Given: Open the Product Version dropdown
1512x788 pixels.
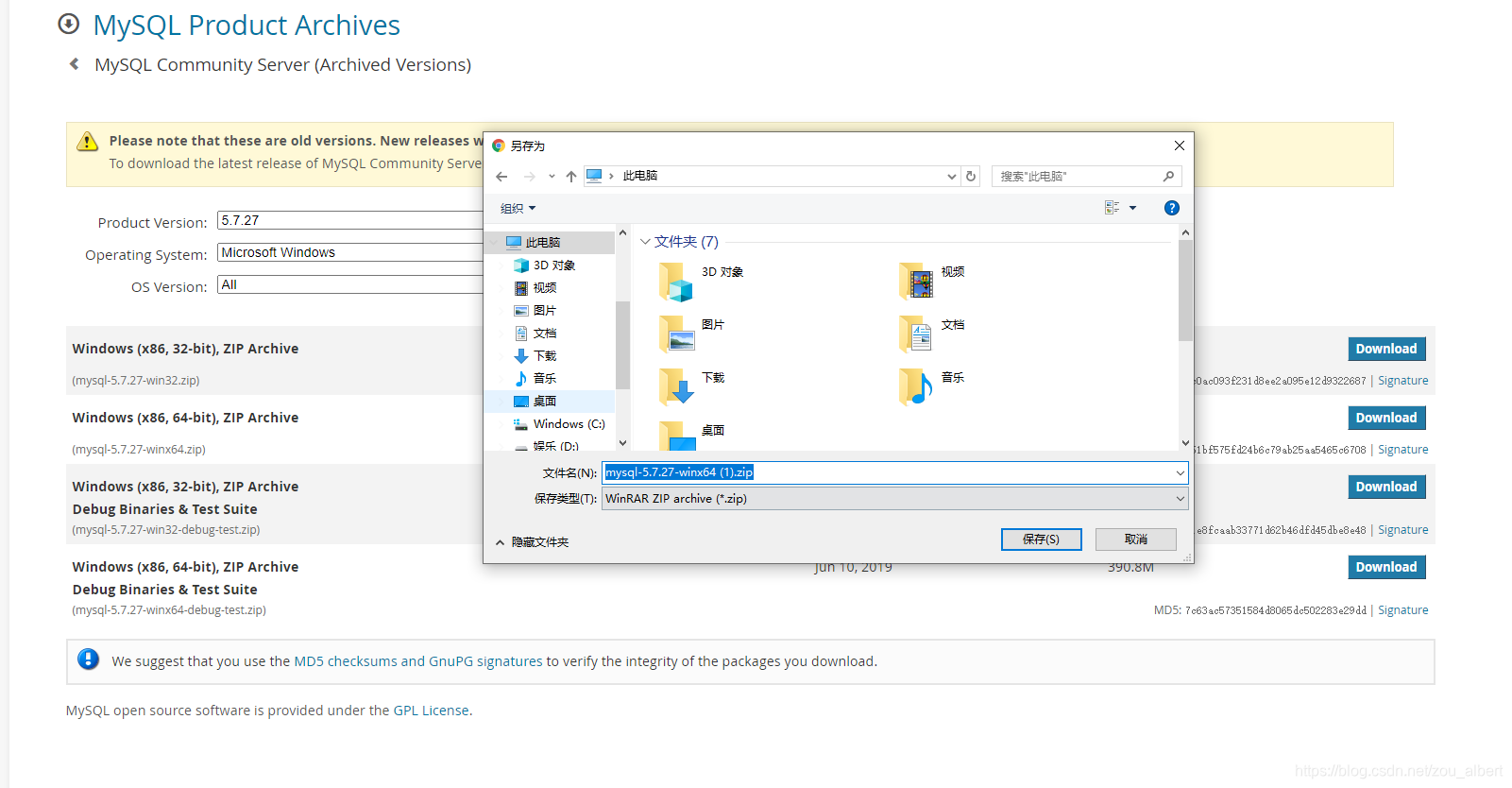Looking at the screenshot, I should click(350, 220).
